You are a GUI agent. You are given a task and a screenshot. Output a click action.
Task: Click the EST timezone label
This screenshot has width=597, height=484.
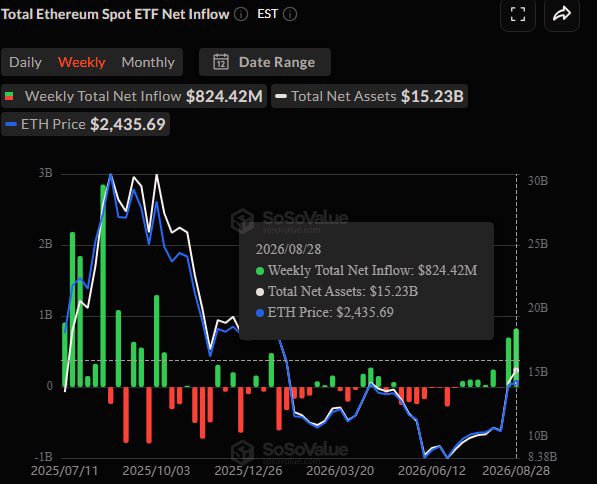[x=267, y=14]
